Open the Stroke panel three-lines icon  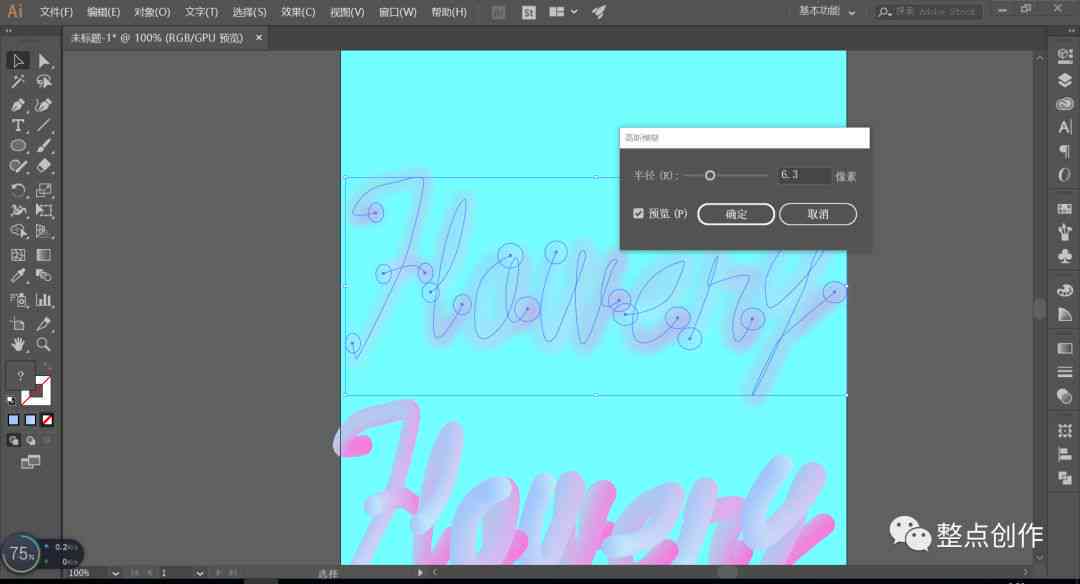(1065, 372)
